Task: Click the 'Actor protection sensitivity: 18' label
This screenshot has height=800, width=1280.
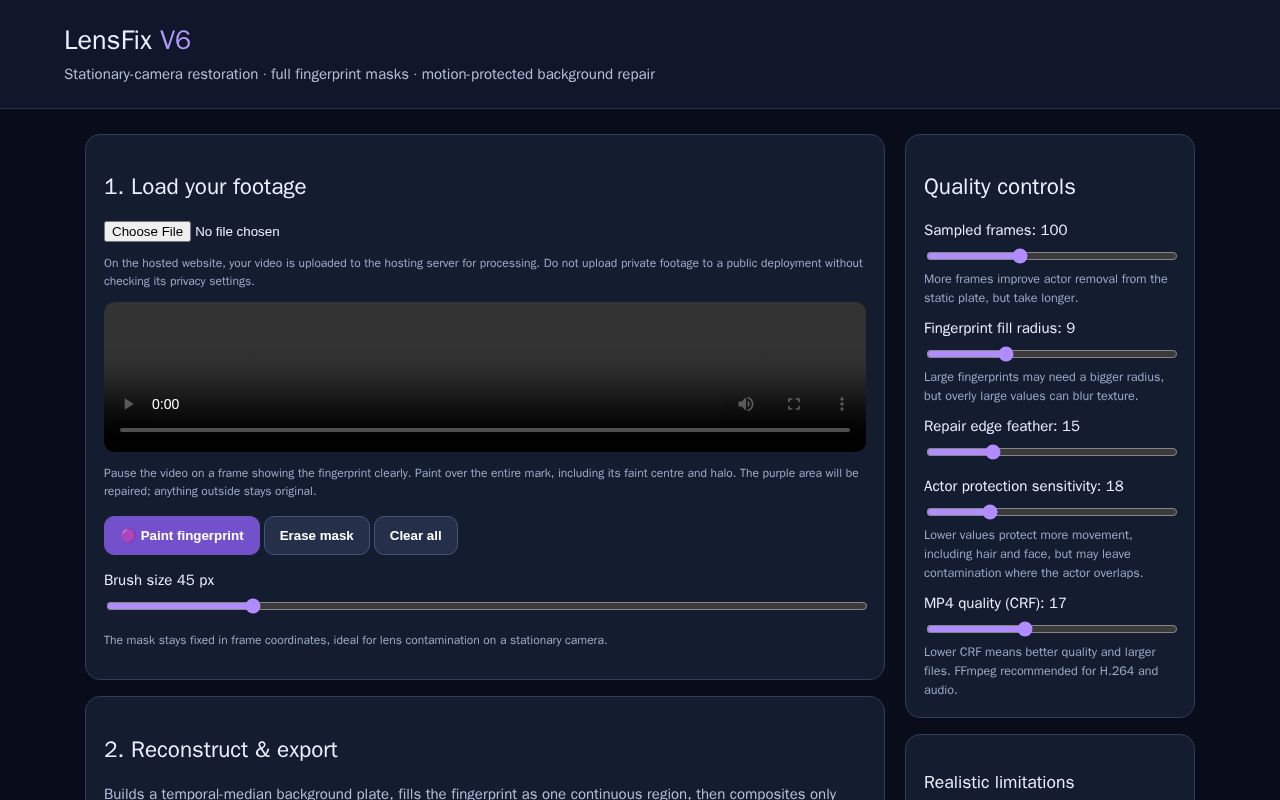Action: (1023, 486)
